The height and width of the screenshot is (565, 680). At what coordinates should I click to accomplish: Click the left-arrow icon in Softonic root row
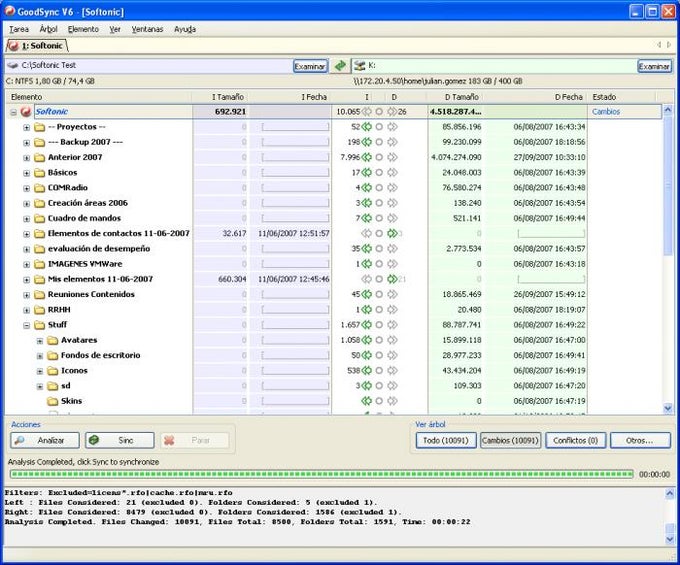[367, 112]
